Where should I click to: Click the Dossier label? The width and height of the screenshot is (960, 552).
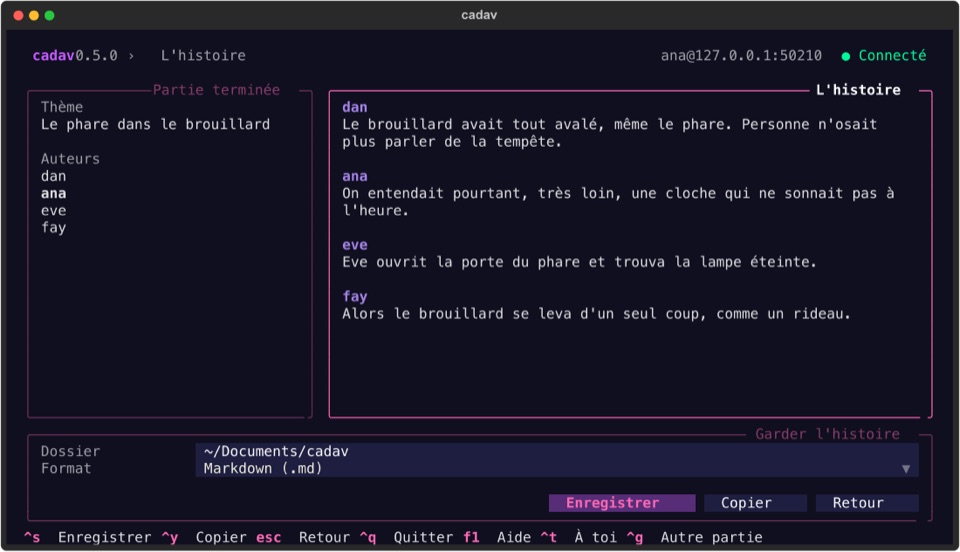click(70, 452)
